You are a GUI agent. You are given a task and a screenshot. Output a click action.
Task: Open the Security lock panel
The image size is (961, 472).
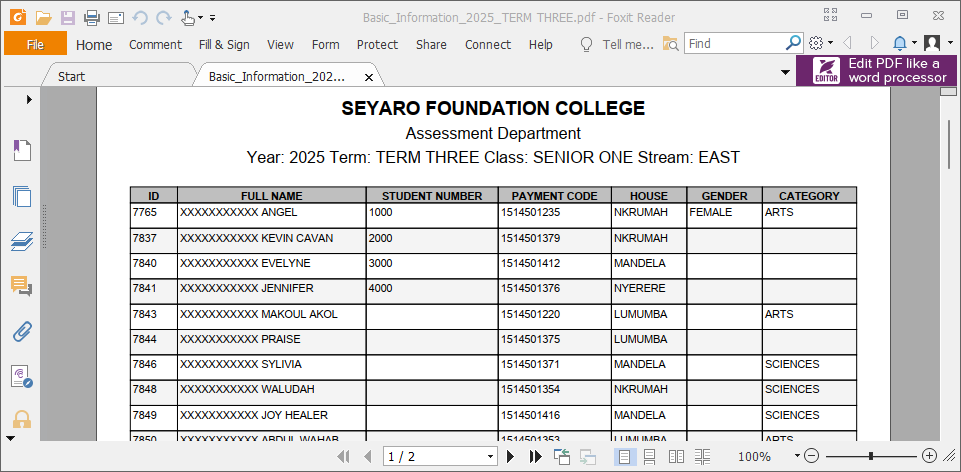(x=22, y=419)
